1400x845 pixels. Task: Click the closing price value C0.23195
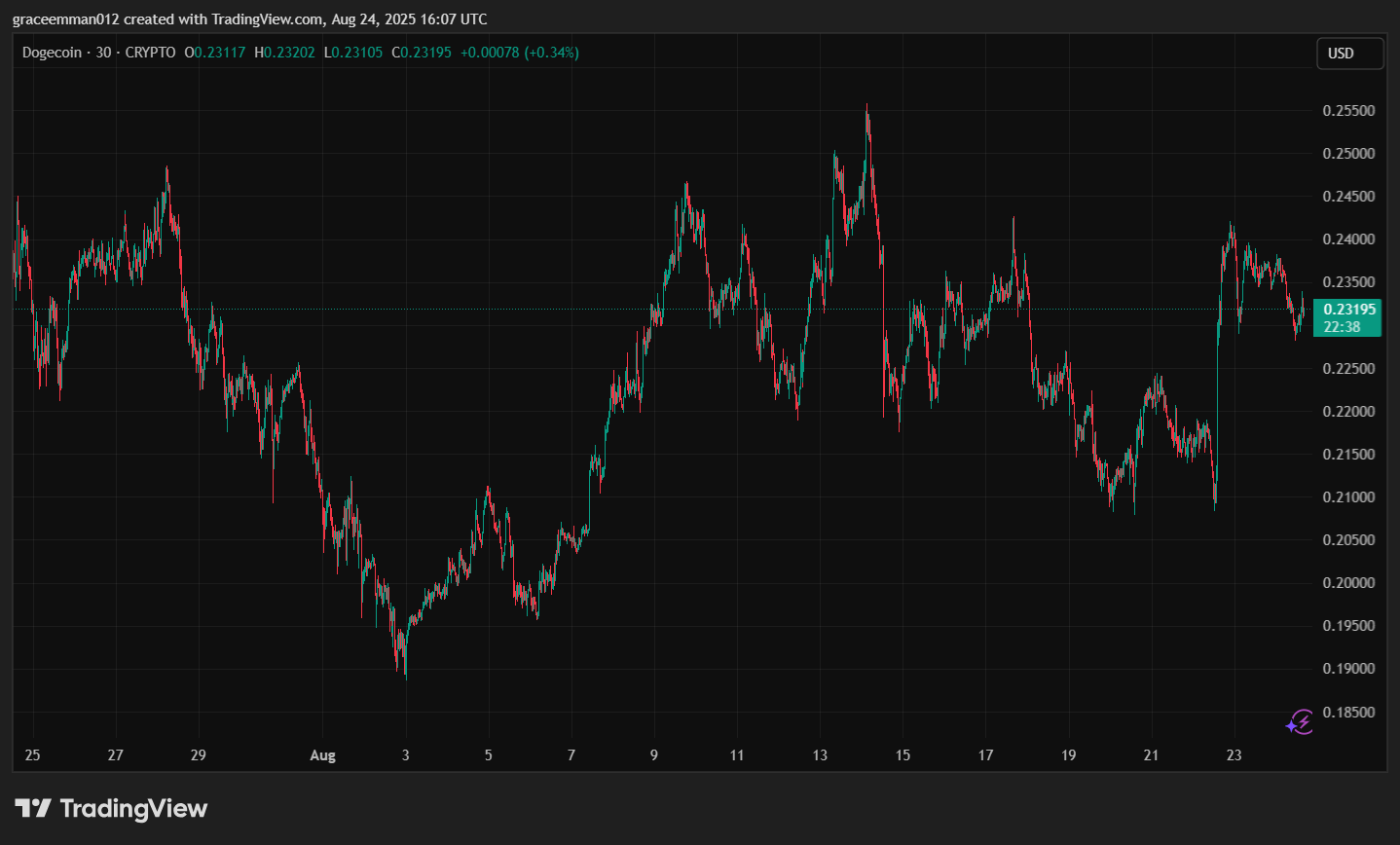pos(422,53)
